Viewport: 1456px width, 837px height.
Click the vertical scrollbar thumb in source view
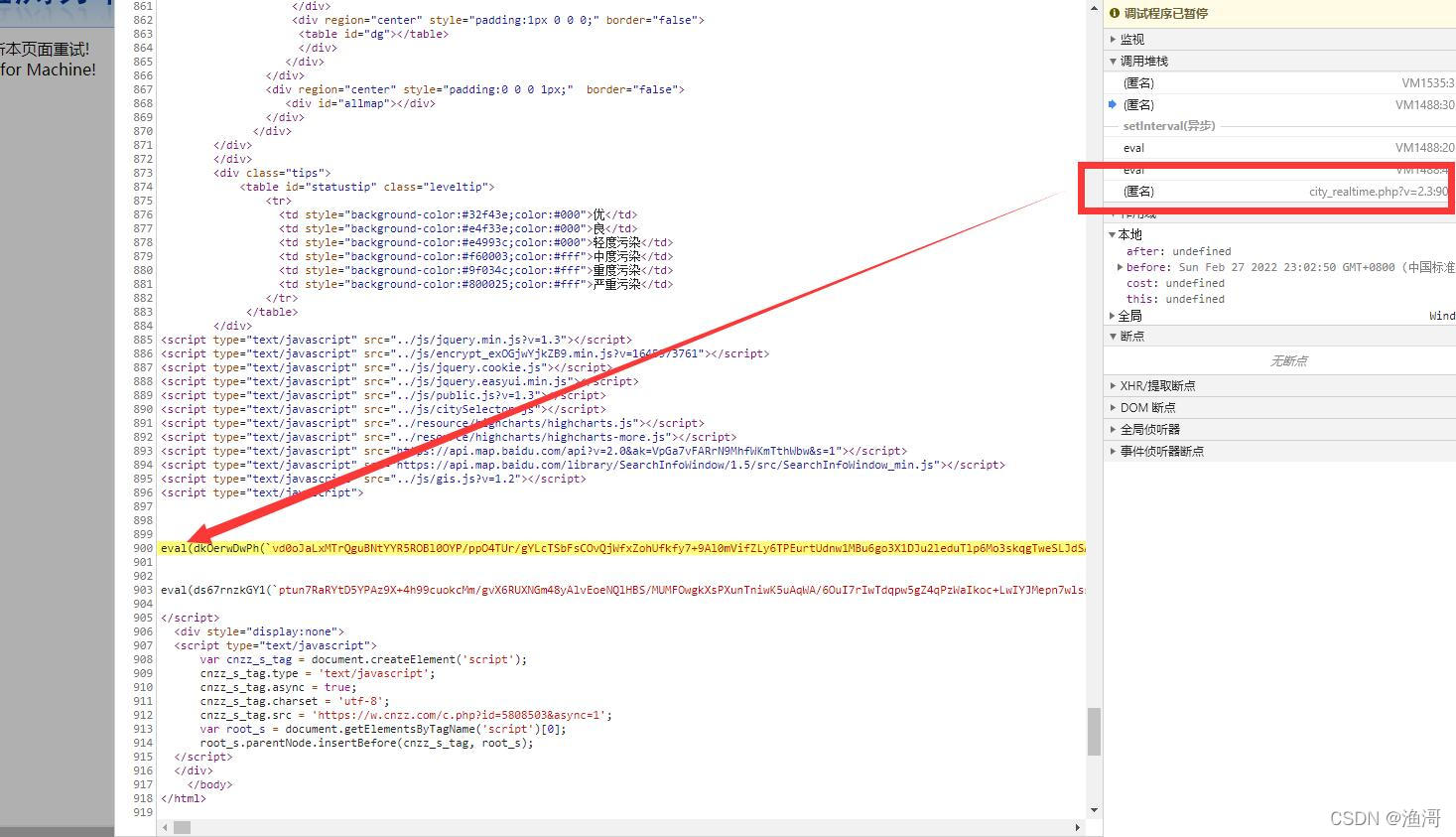click(x=1094, y=732)
